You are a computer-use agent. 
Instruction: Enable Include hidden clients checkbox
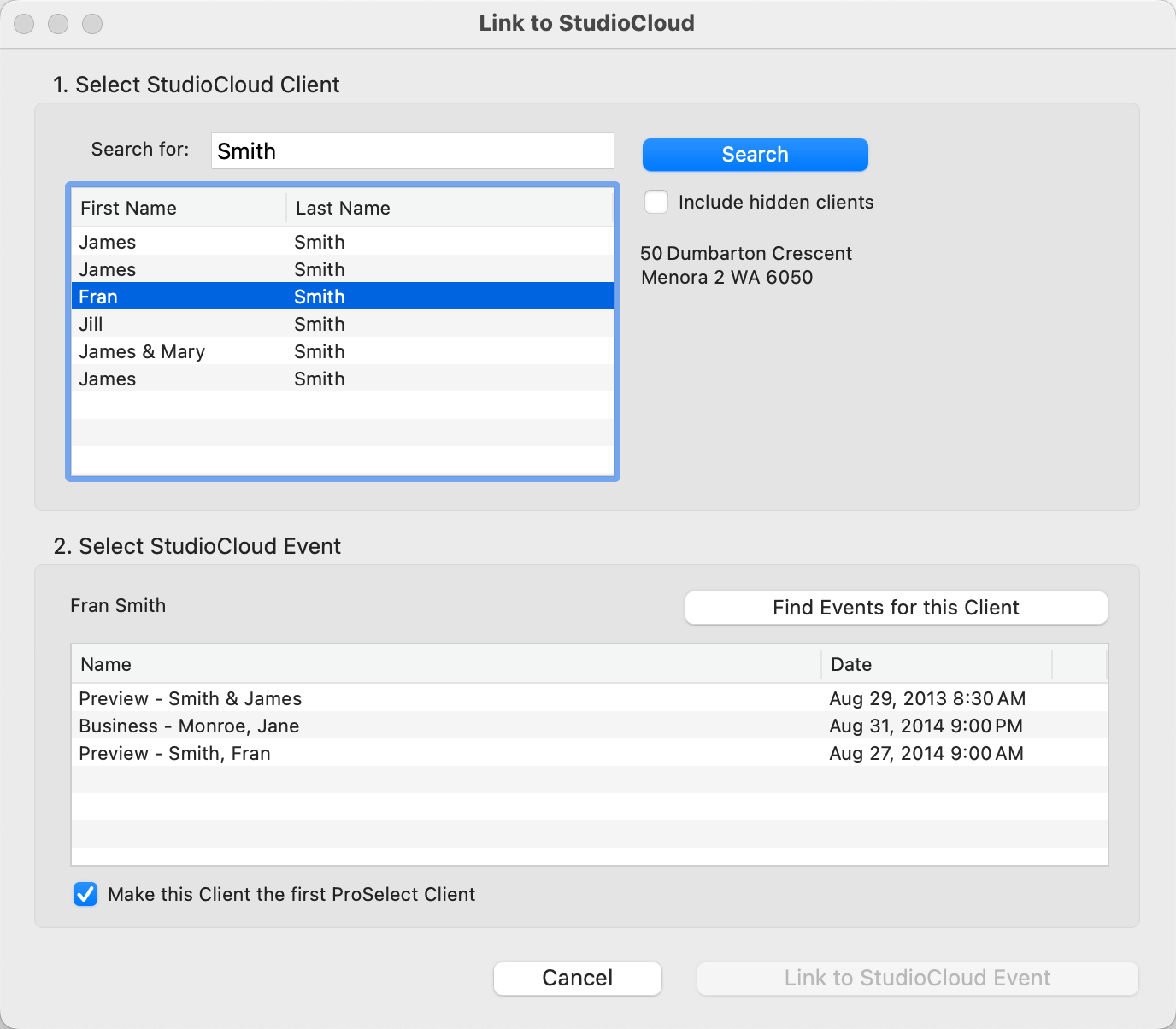tap(656, 203)
